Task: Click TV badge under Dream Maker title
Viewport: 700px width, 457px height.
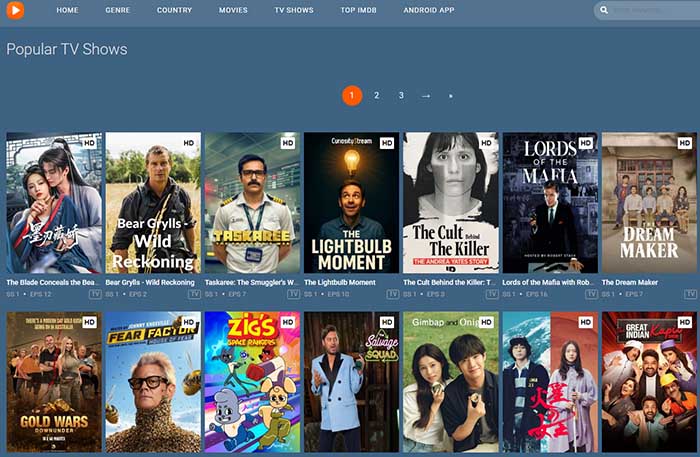Action: [x=690, y=294]
